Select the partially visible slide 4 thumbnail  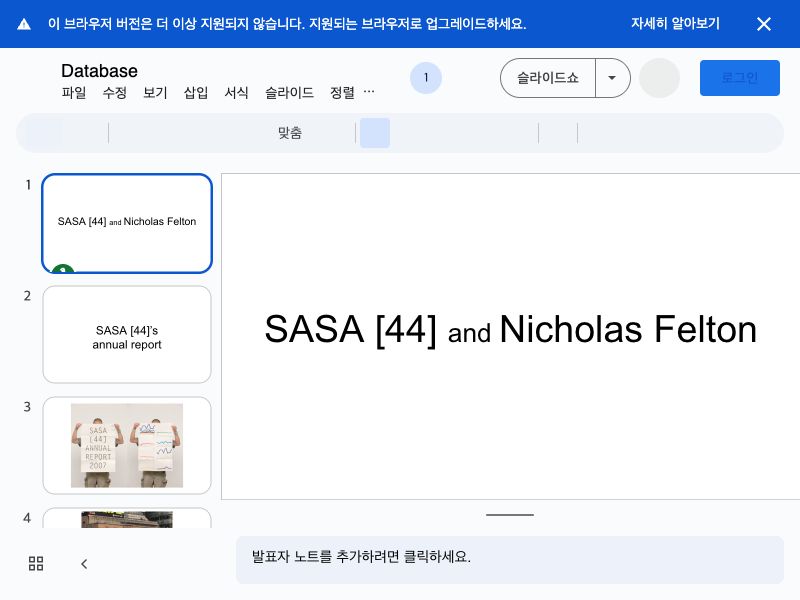127,518
